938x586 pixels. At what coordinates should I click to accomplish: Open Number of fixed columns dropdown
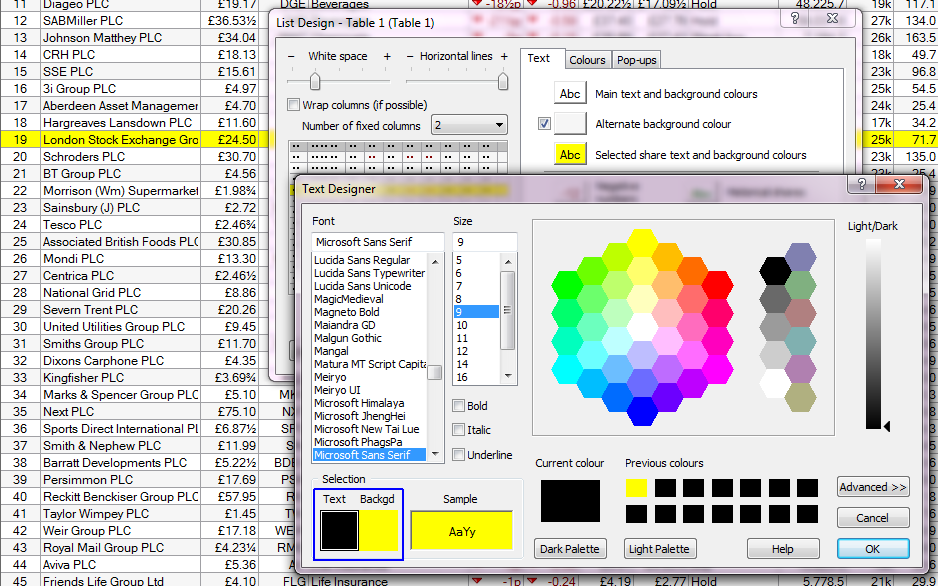(469, 126)
